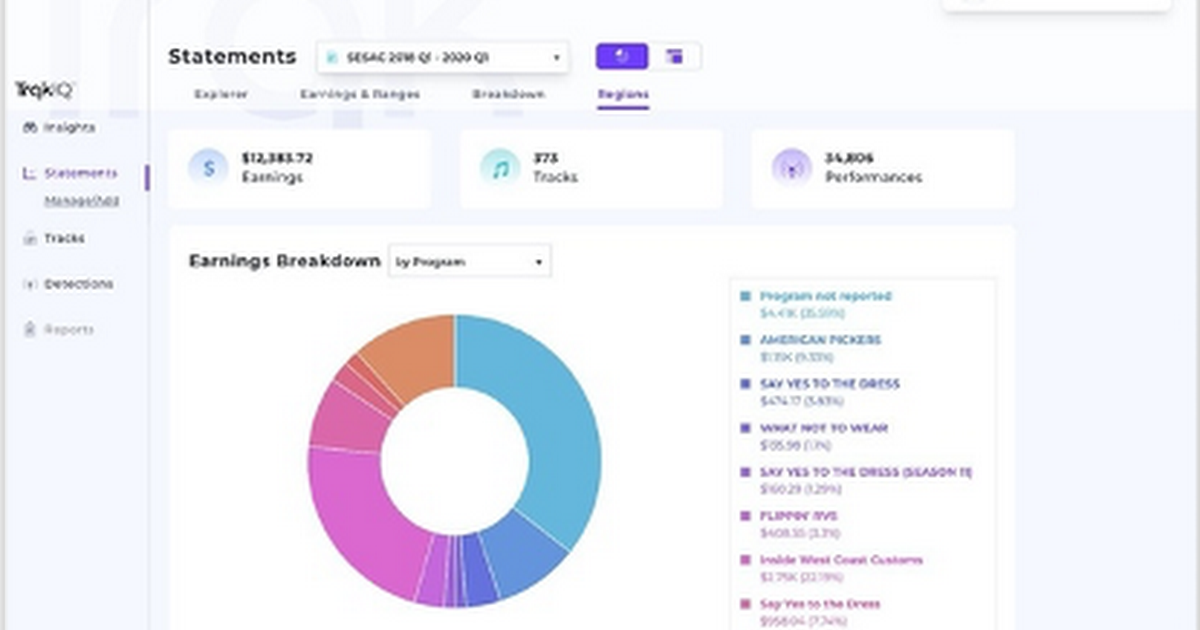Open the Explorer tab

221,94
